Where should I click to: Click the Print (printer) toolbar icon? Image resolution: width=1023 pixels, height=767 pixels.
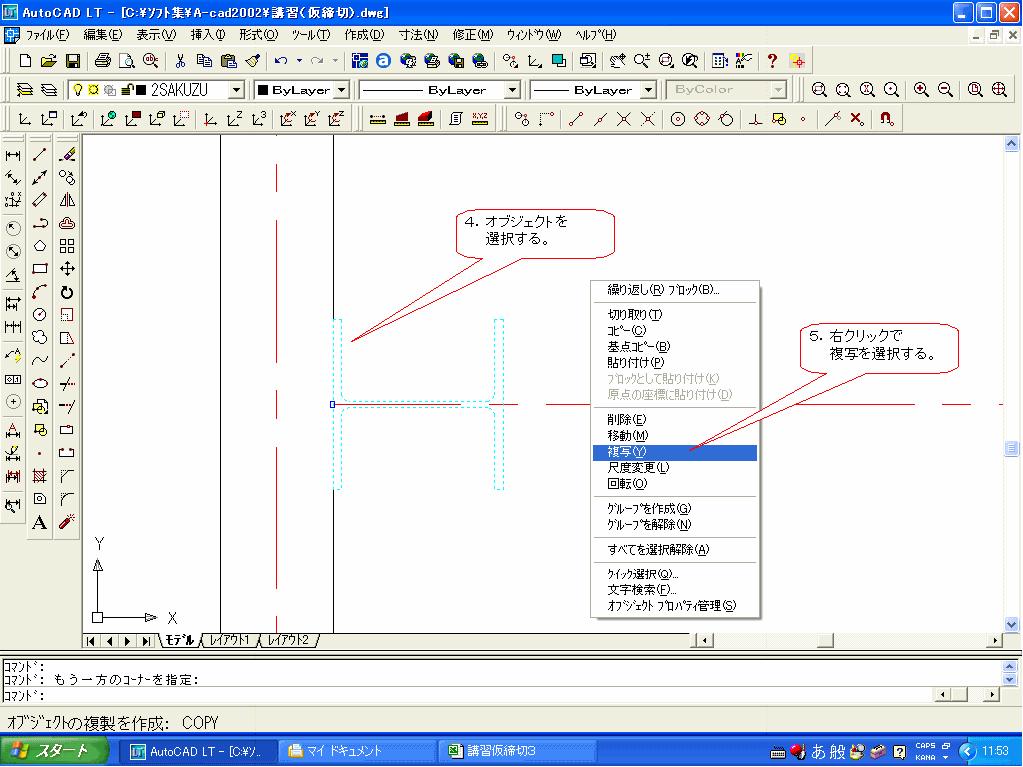pos(102,61)
